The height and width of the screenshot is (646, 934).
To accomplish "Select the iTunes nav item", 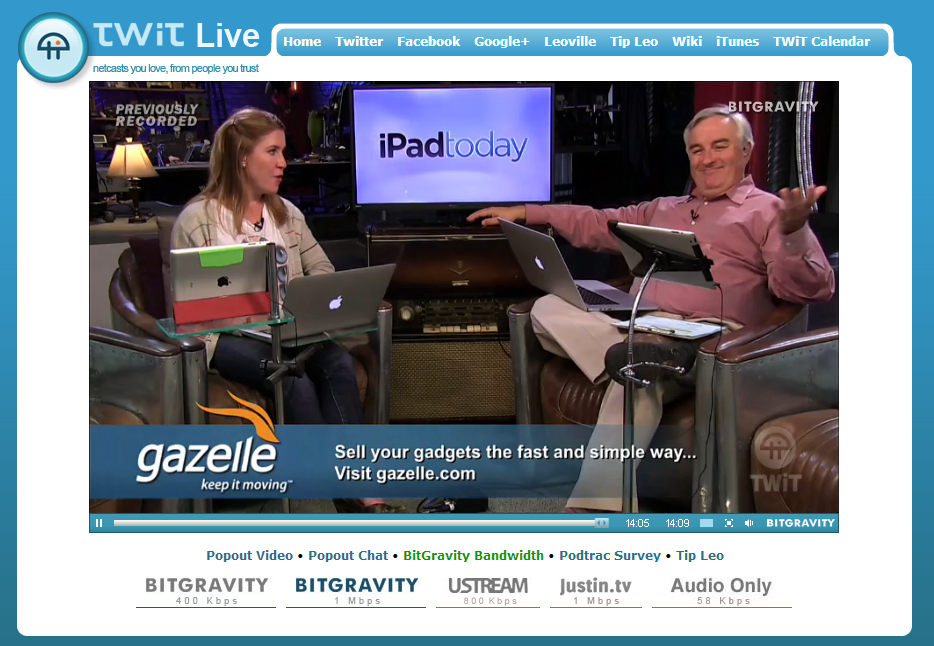I will [737, 42].
